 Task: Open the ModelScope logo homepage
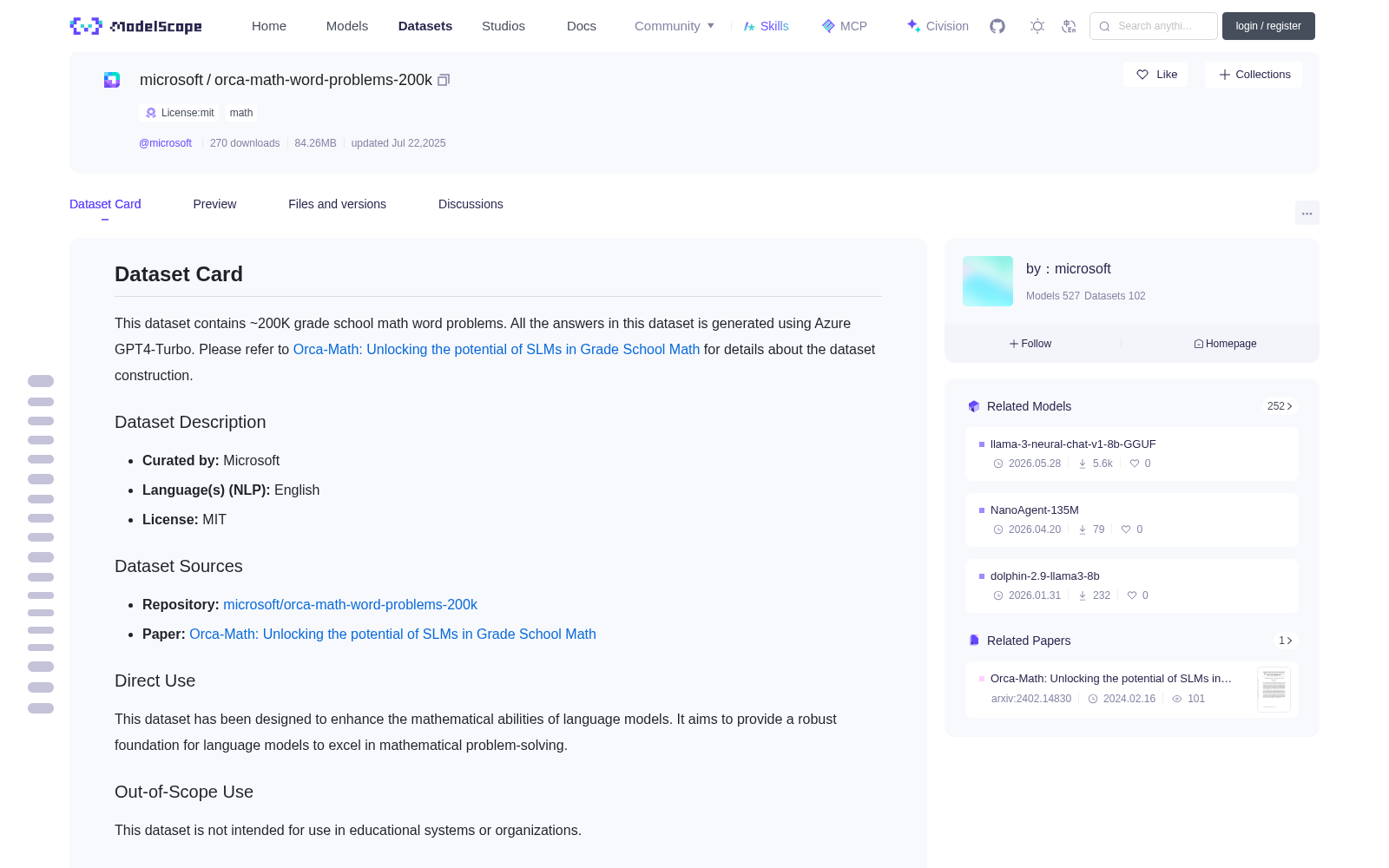tap(136, 26)
